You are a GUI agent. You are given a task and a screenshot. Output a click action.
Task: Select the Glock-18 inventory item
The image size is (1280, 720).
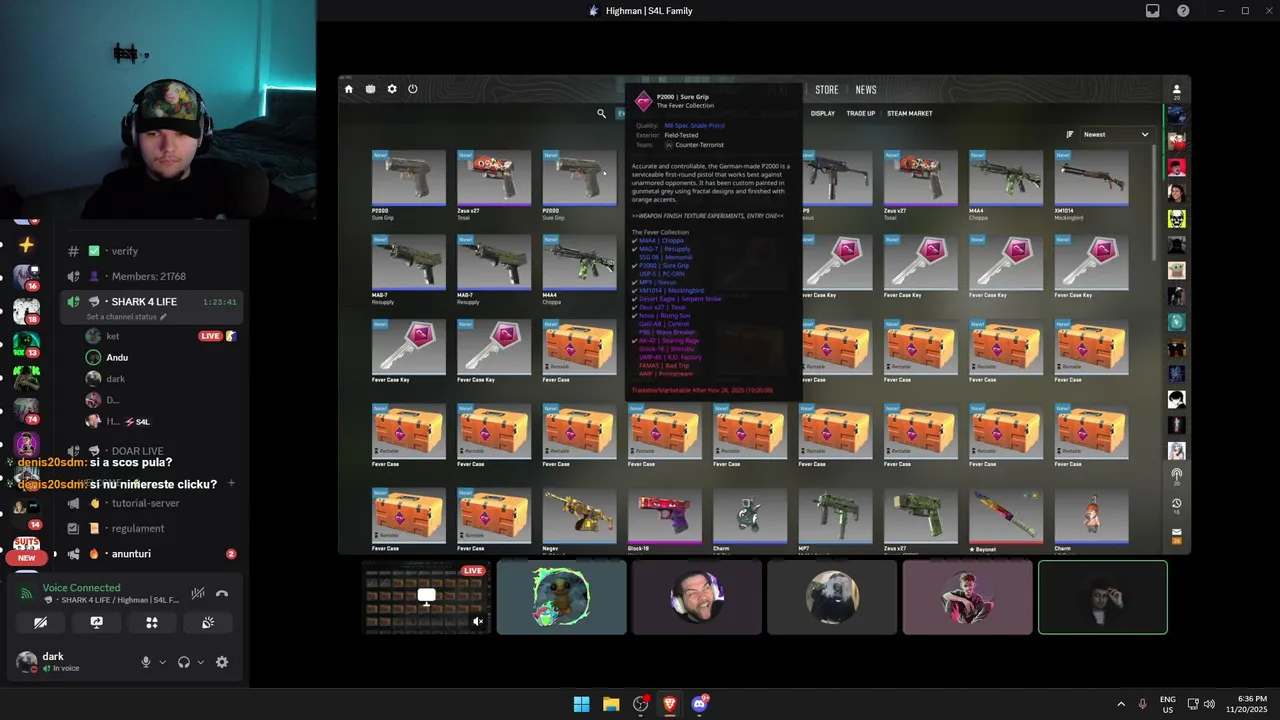click(665, 520)
